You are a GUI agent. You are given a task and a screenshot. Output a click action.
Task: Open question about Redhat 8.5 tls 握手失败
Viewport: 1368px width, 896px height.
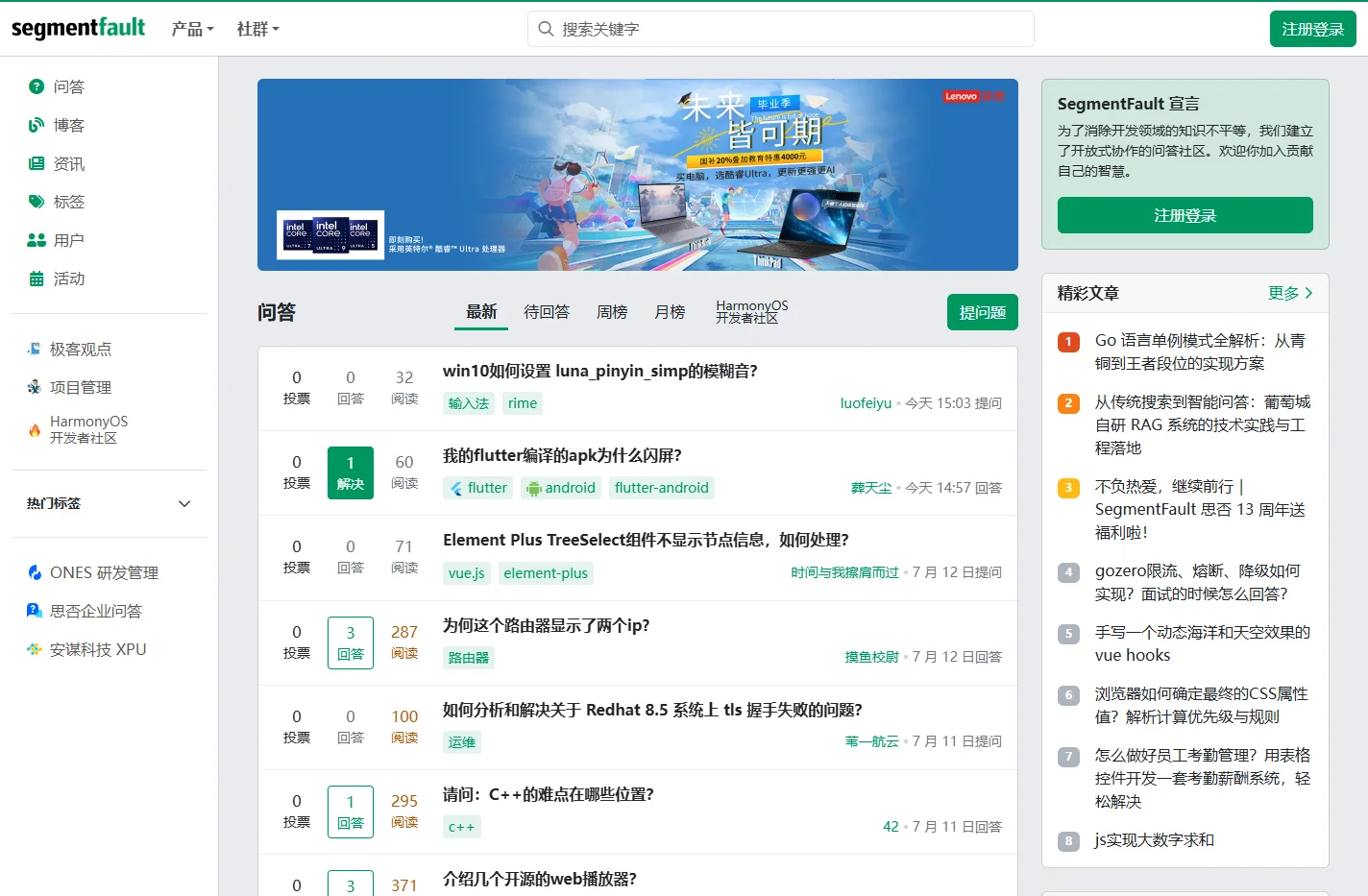(652, 710)
